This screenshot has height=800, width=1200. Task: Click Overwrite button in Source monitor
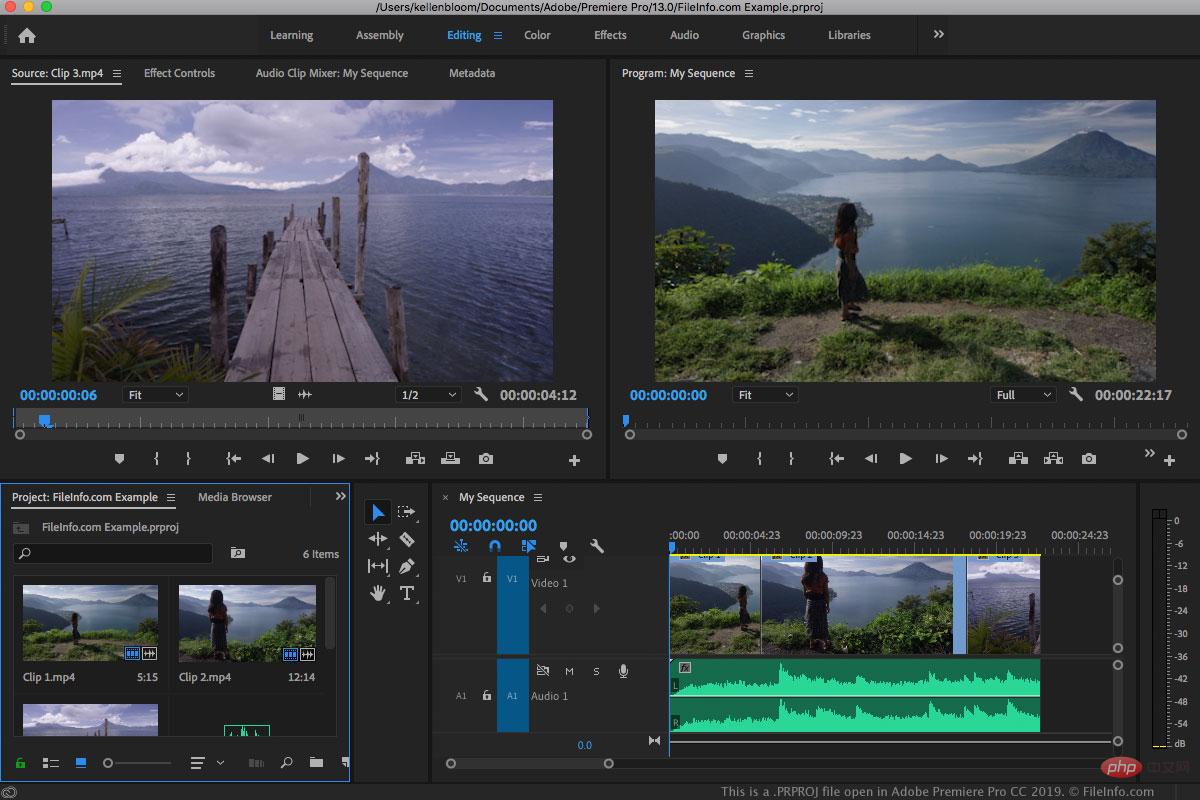[451, 459]
